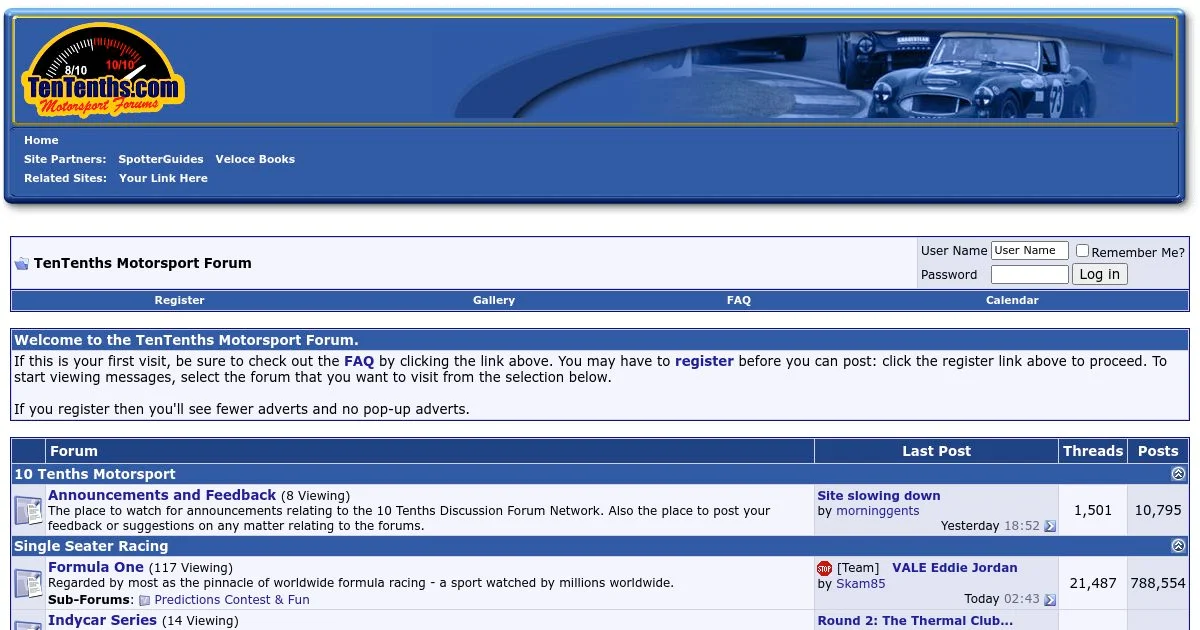Collapse the 10 Tenths Motorsport category
This screenshot has height=630, width=1200.
(1178, 474)
